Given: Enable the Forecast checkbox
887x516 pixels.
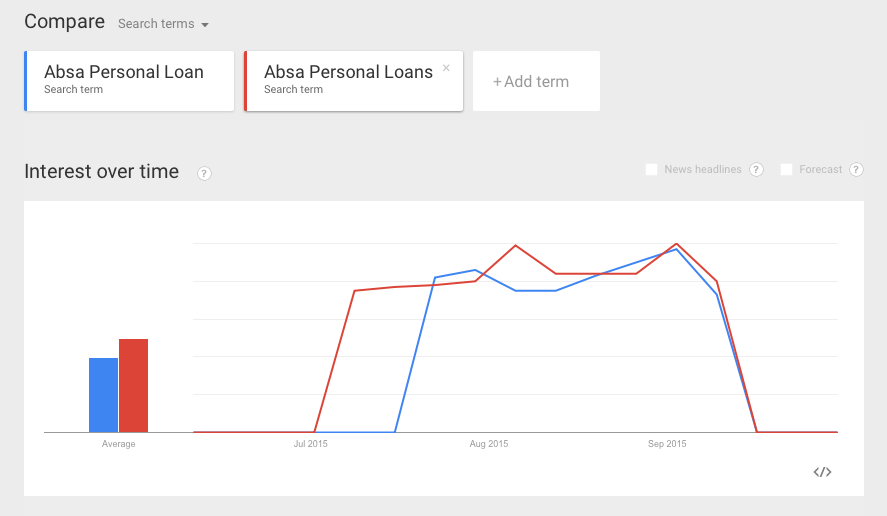Looking at the screenshot, I should [787, 170].
